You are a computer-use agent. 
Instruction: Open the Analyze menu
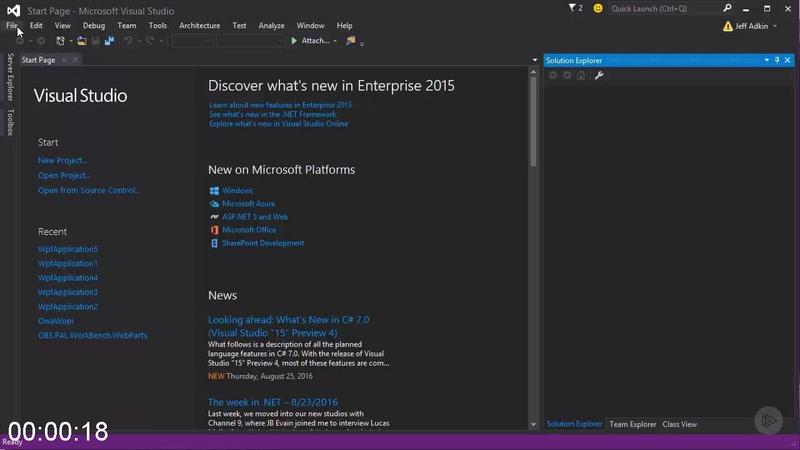click(x=271, y=26)
